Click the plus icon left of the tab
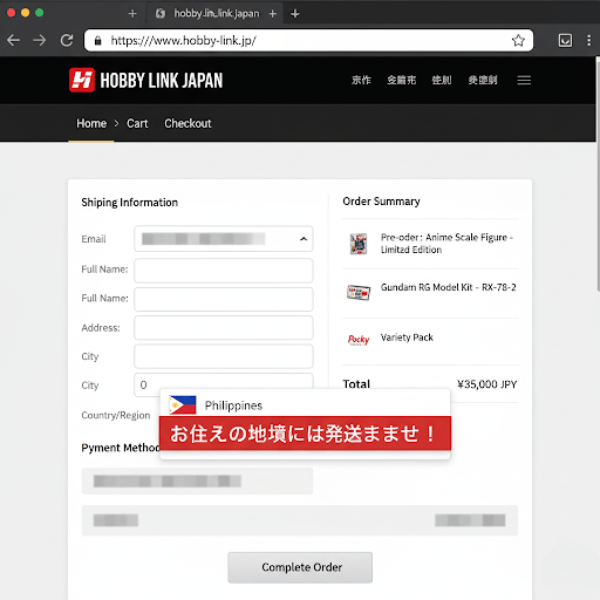Viewport: 600px width, 600px height. point(132,14)
